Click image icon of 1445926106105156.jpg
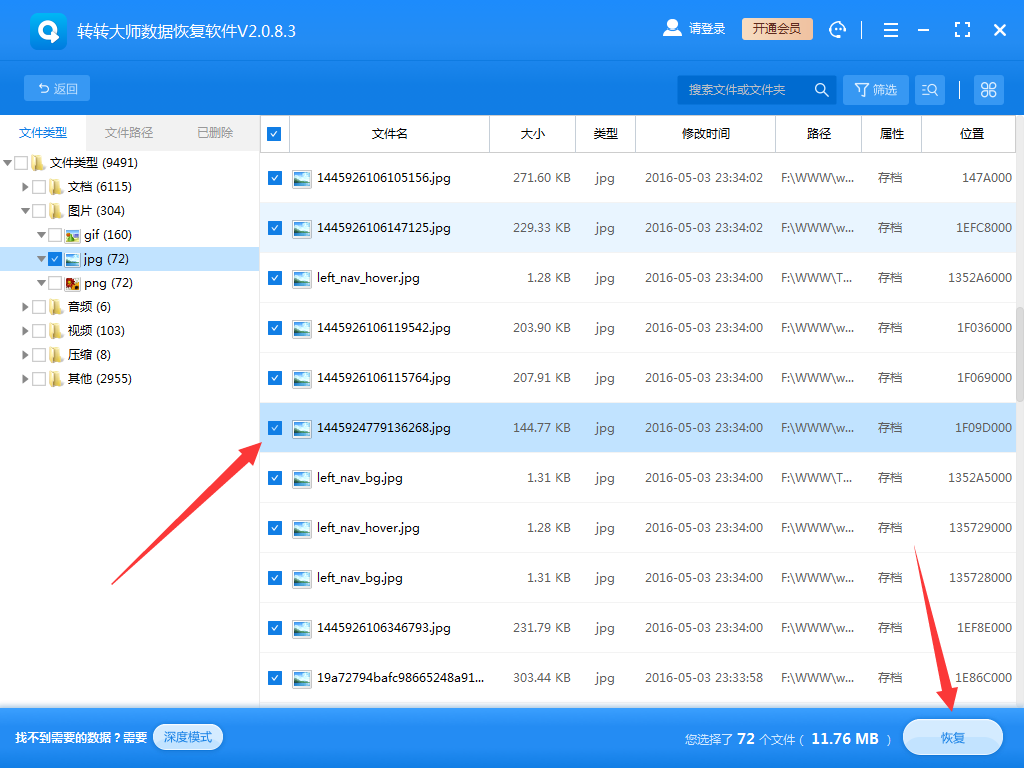Screen dimensions: 1024x768 (x=301, y=178)
